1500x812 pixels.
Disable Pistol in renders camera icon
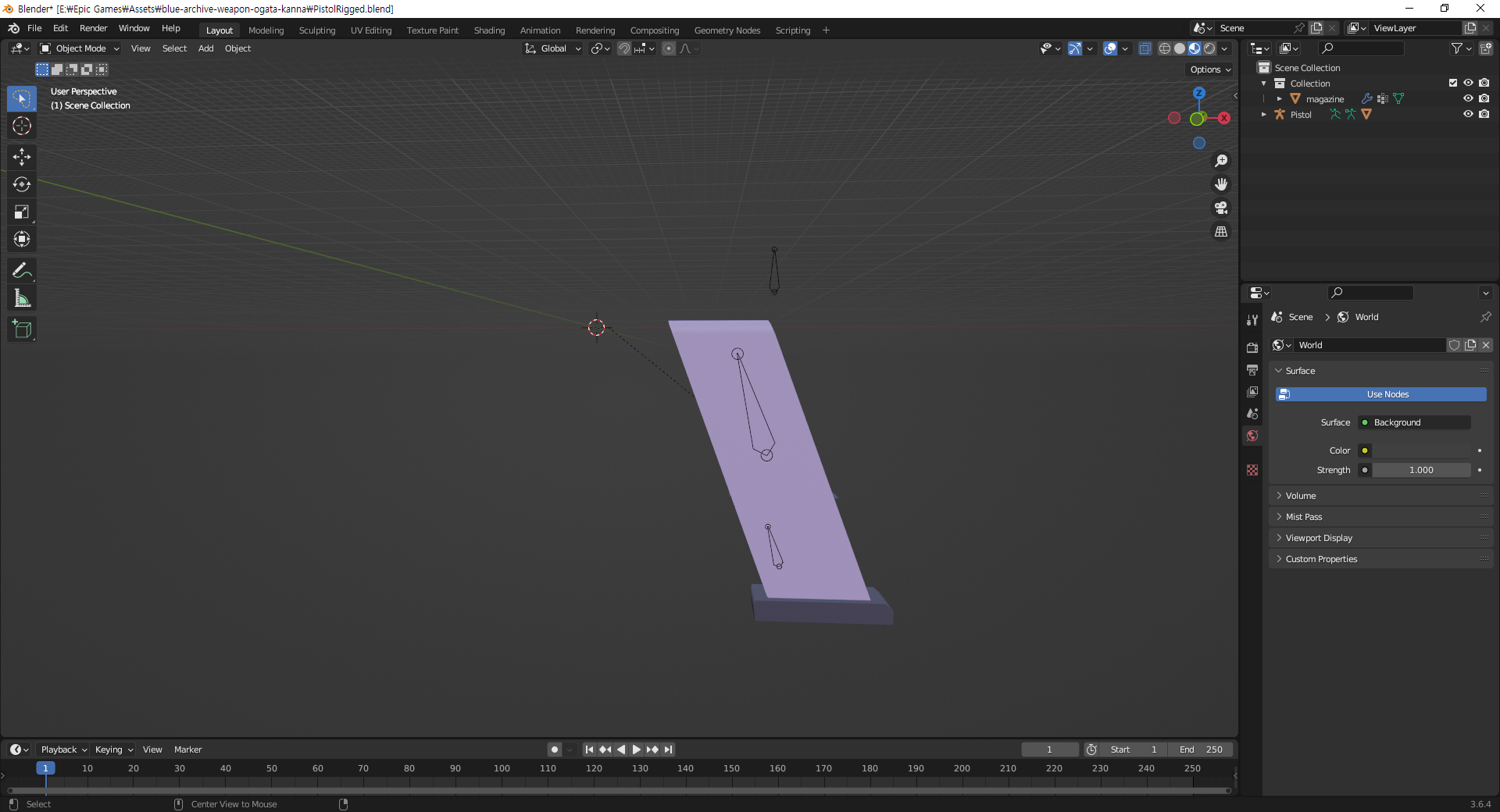[x=1484, y=114]
